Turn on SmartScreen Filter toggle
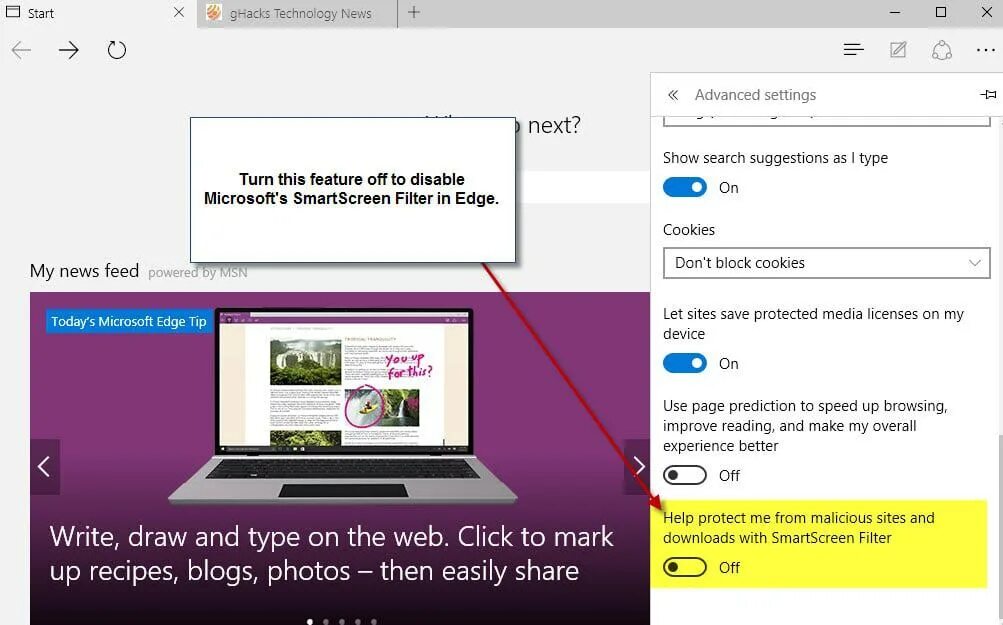Viewport: 1003px width, 625px height. click(684, 567)
